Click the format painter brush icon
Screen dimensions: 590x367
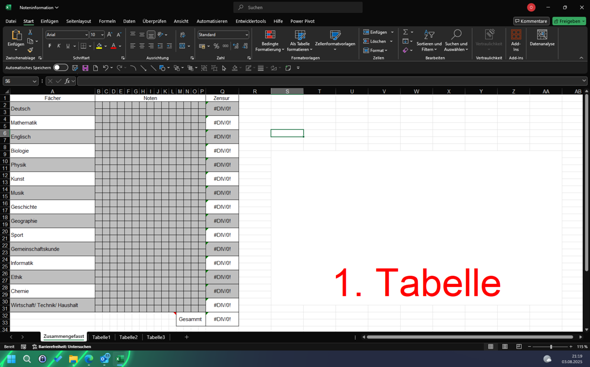coord(30,50)
